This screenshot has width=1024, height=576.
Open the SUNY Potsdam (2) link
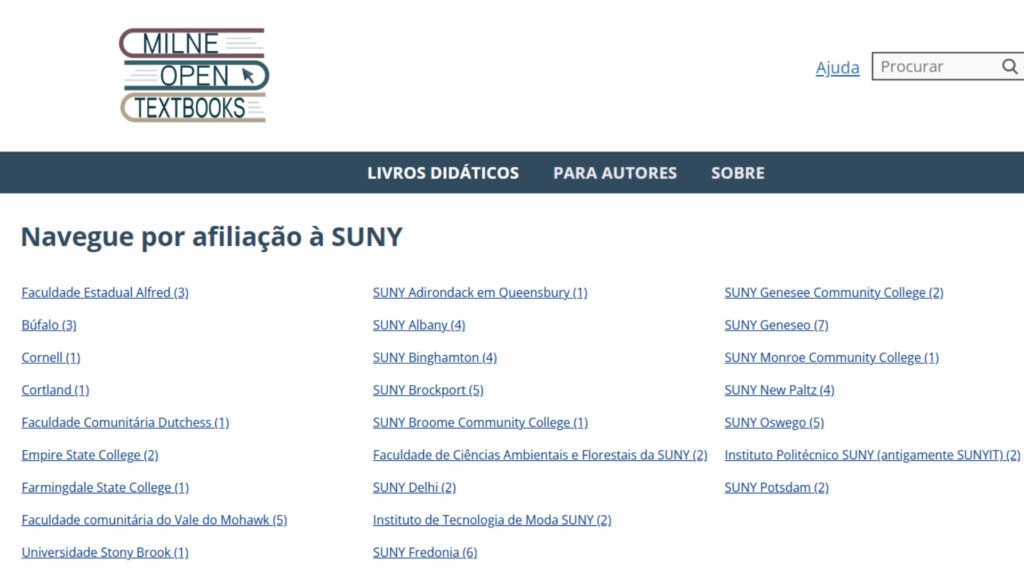pos(776,488)
